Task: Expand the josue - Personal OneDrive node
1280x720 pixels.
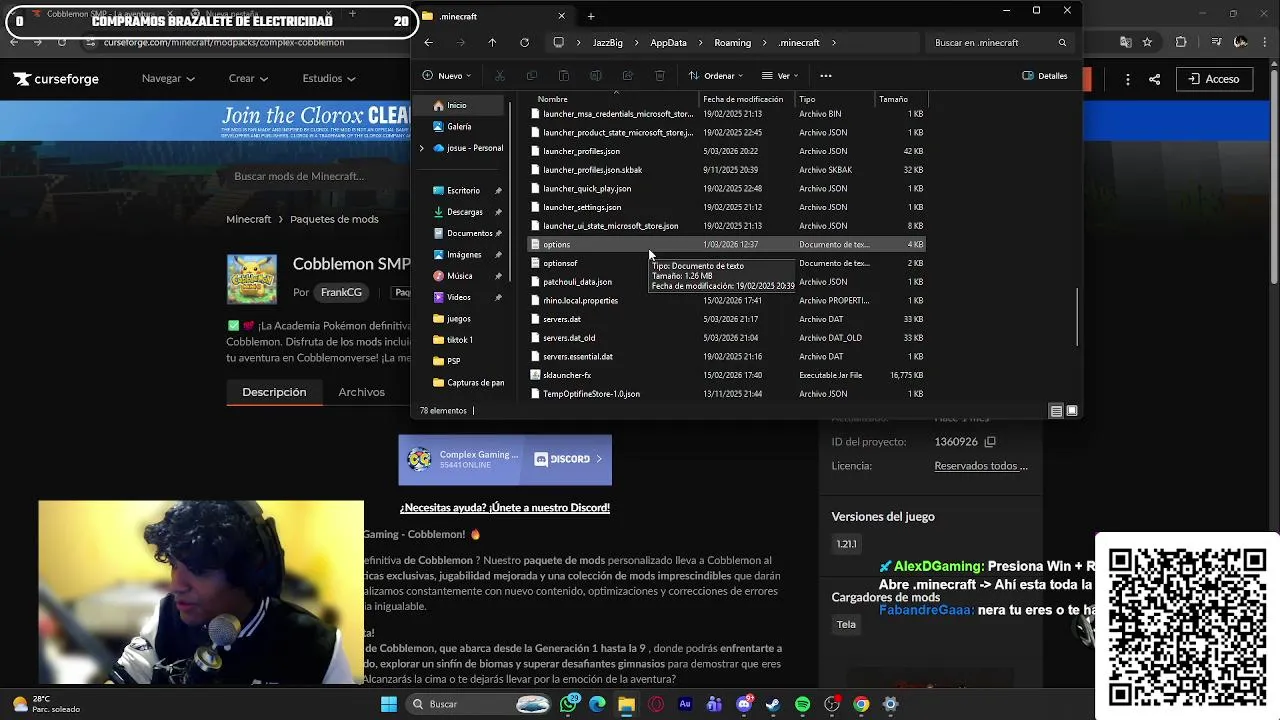Action: [422, 148]
